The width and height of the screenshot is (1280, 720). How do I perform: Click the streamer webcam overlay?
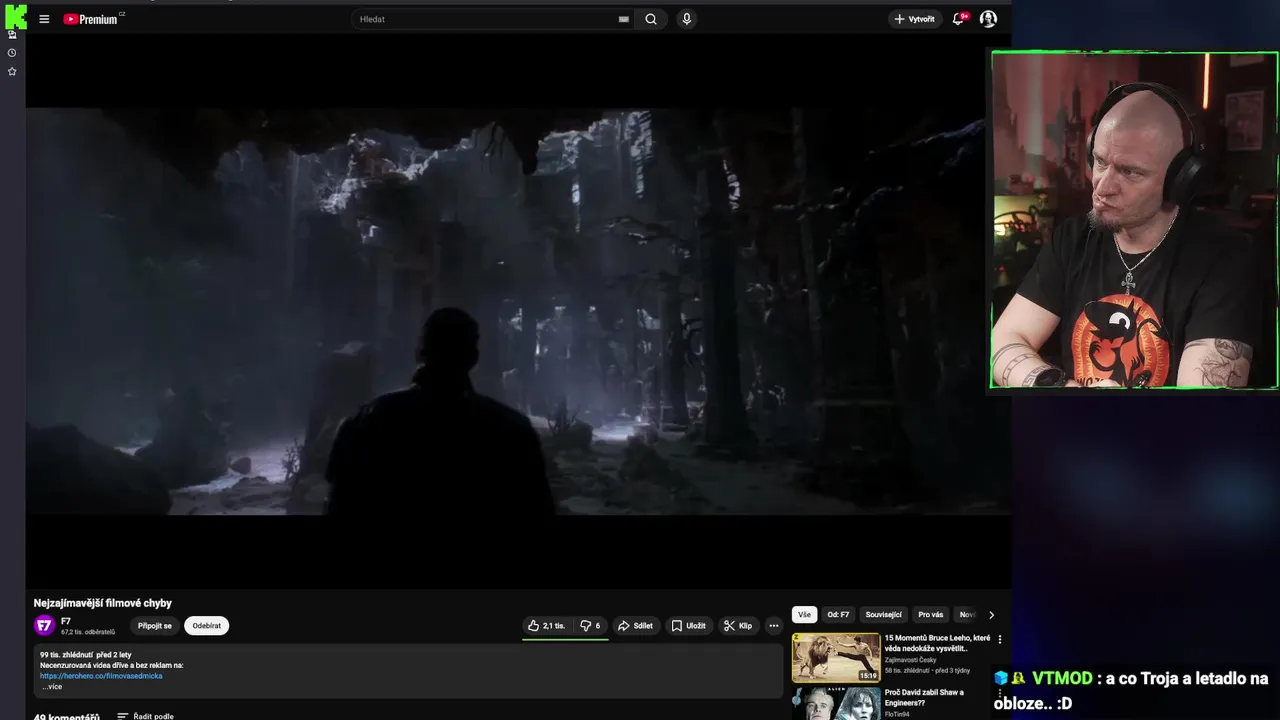[1134, 220]
